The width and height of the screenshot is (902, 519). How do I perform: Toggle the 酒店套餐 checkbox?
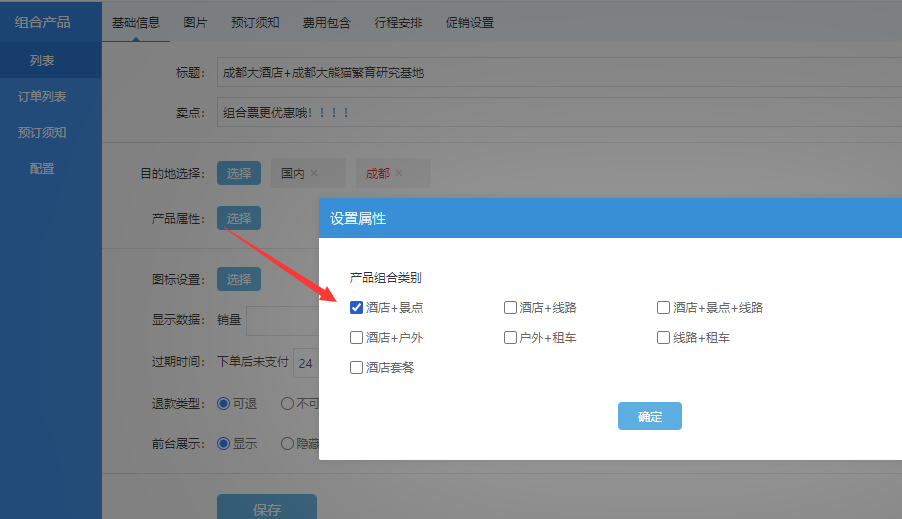[357, 368]
